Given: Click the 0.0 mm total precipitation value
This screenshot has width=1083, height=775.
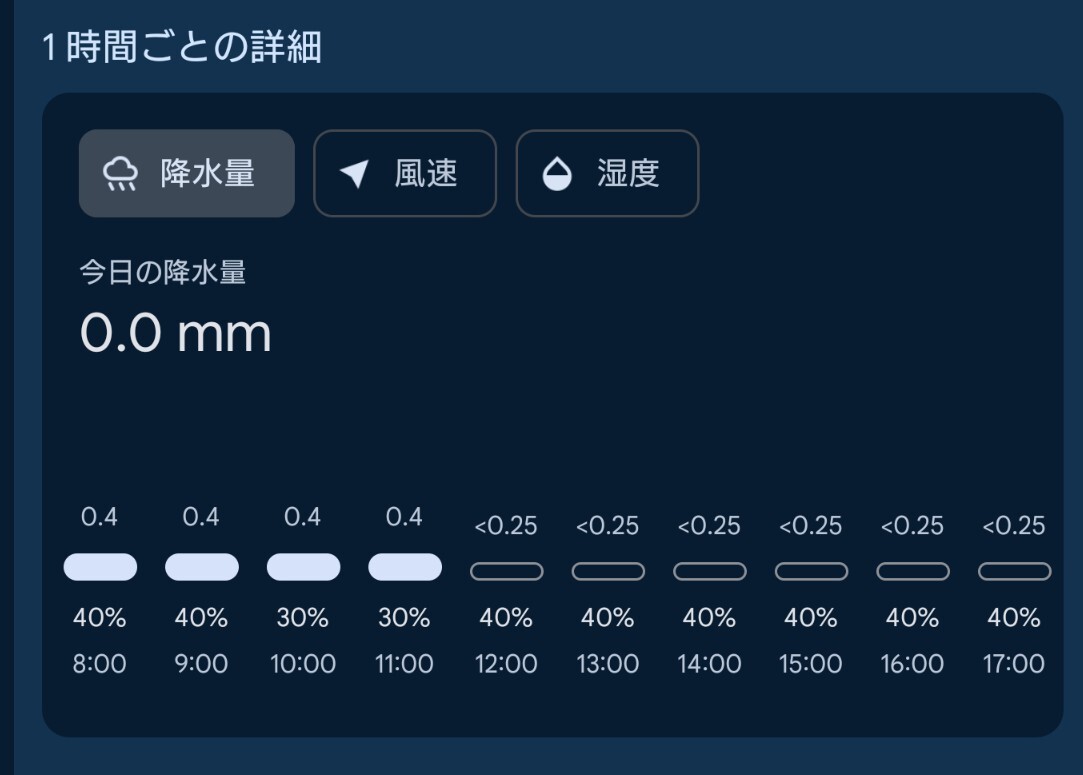Looking at the screenshot, I should [176, 333].
